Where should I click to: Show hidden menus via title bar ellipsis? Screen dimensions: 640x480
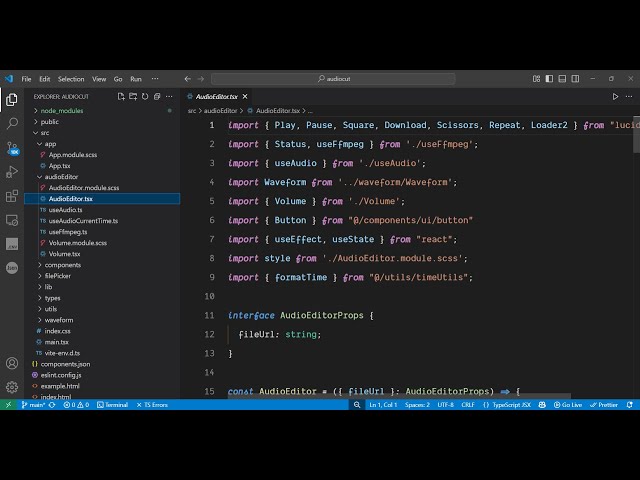tap(155, 79)
